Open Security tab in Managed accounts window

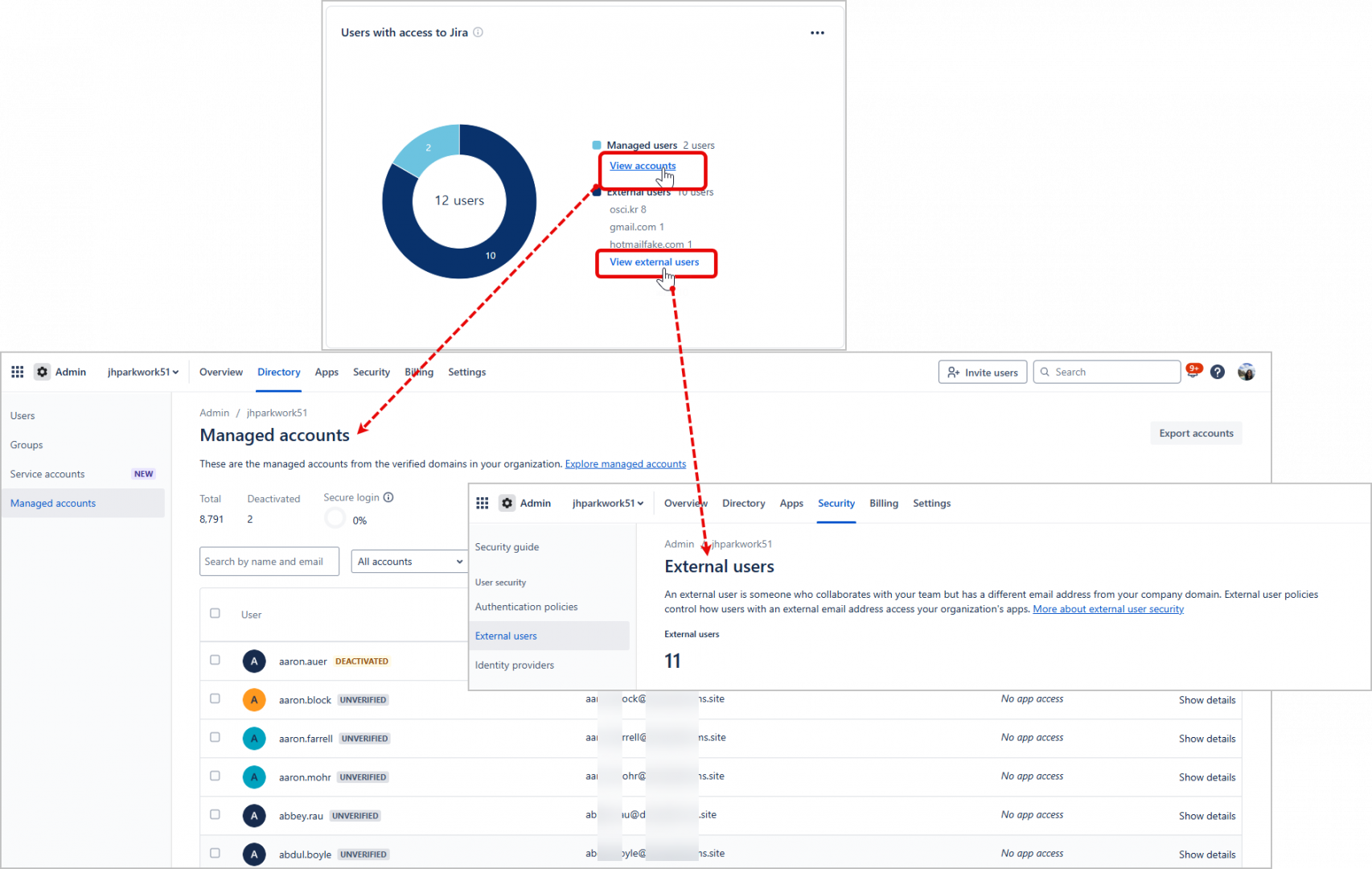click(372, 372)
